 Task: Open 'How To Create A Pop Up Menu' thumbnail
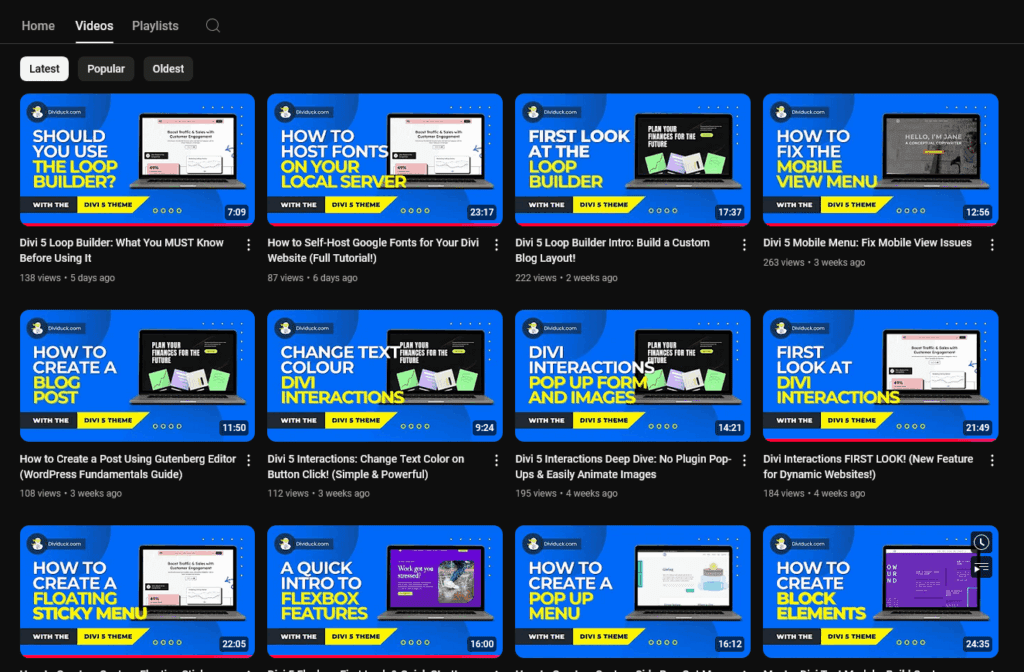[632, 592]
